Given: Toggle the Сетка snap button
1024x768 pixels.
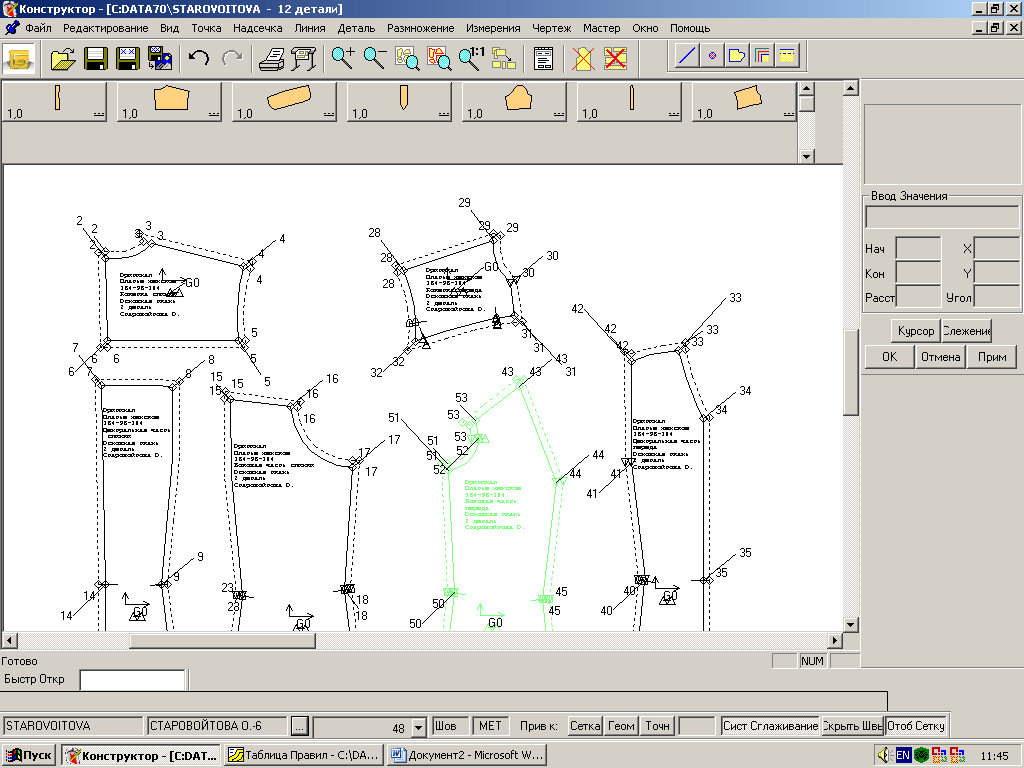Looking at the screenshot, I should 585,726.
